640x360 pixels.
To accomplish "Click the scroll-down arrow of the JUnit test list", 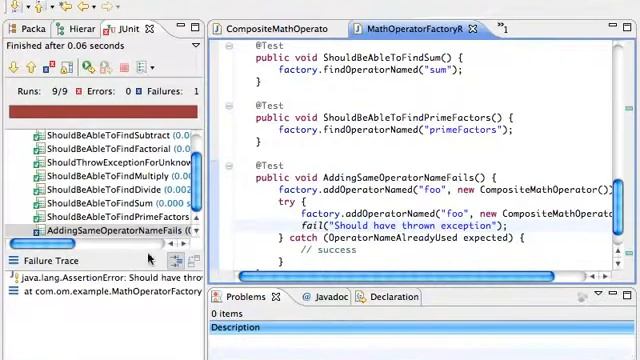I will coord(196,231).
